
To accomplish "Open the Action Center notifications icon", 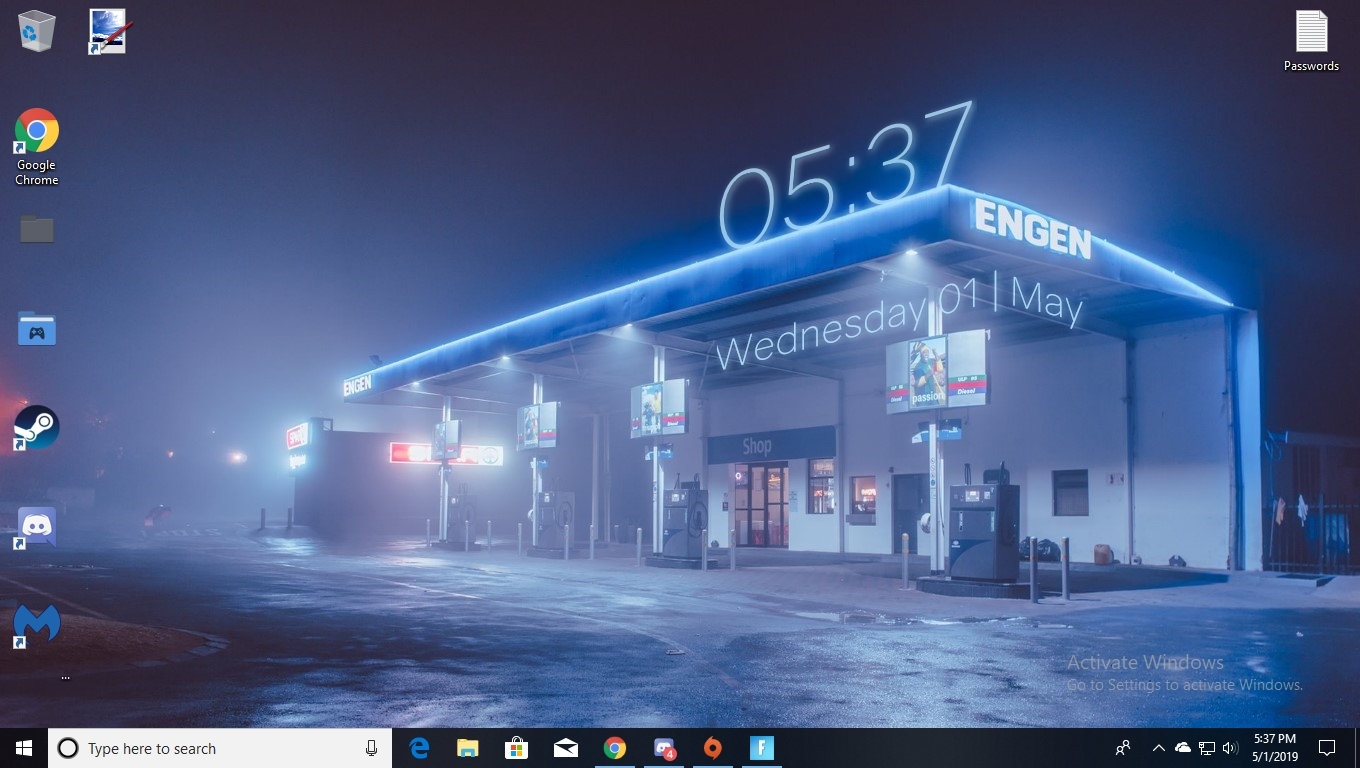I will (1327, 748).
